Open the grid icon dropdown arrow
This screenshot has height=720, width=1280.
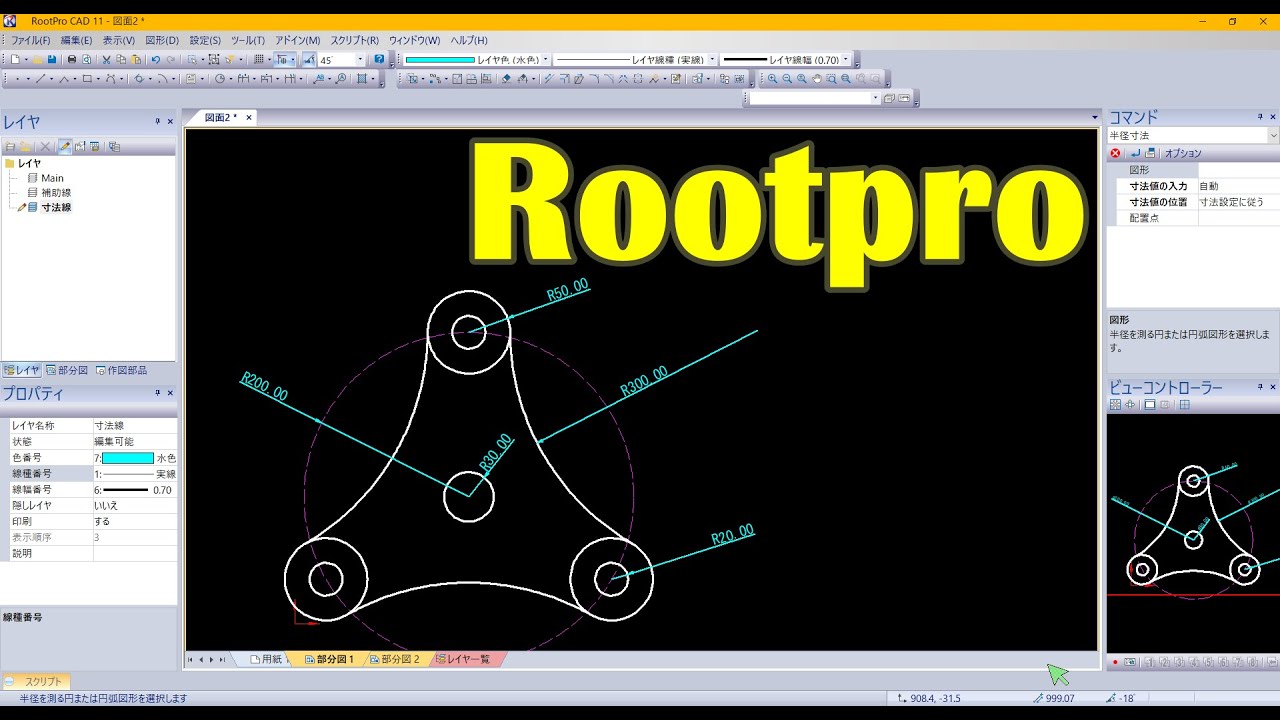pyautogui.click(x=269, y=59)
